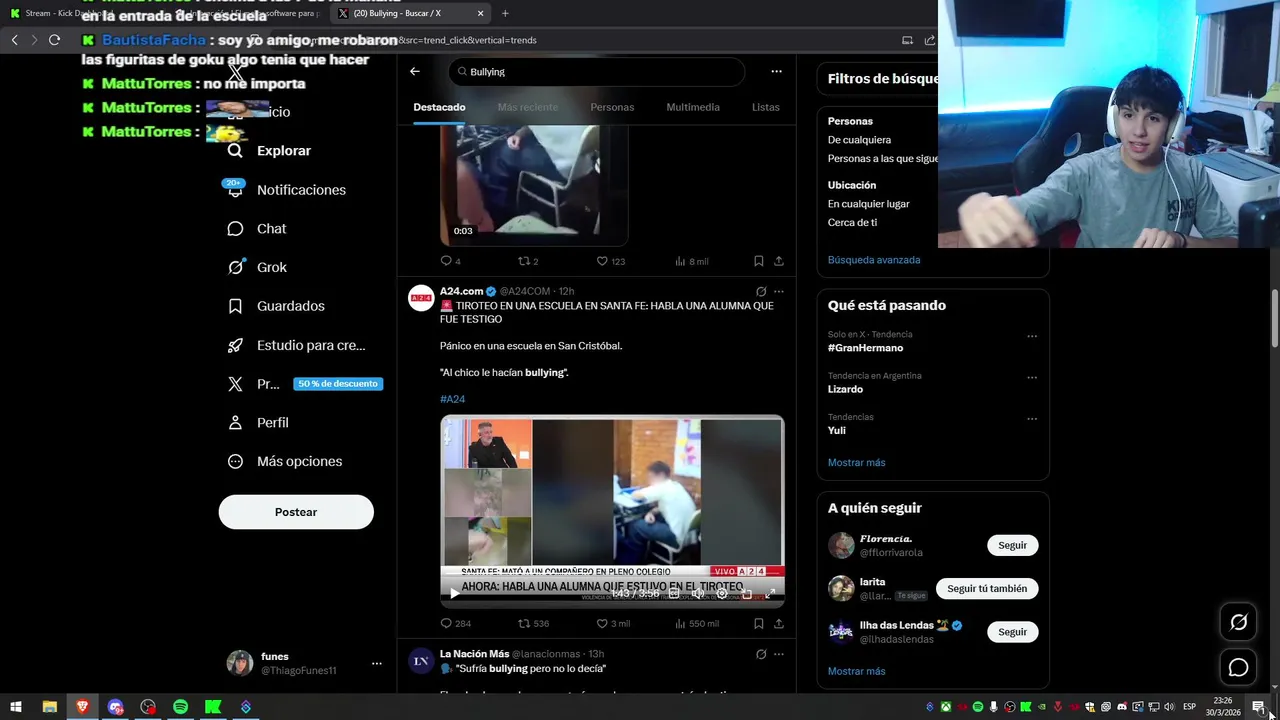Viewport: 1280px width, 720px height.
Task: Open Perfil in the sidebar
Action: click(x=258, y=423)
